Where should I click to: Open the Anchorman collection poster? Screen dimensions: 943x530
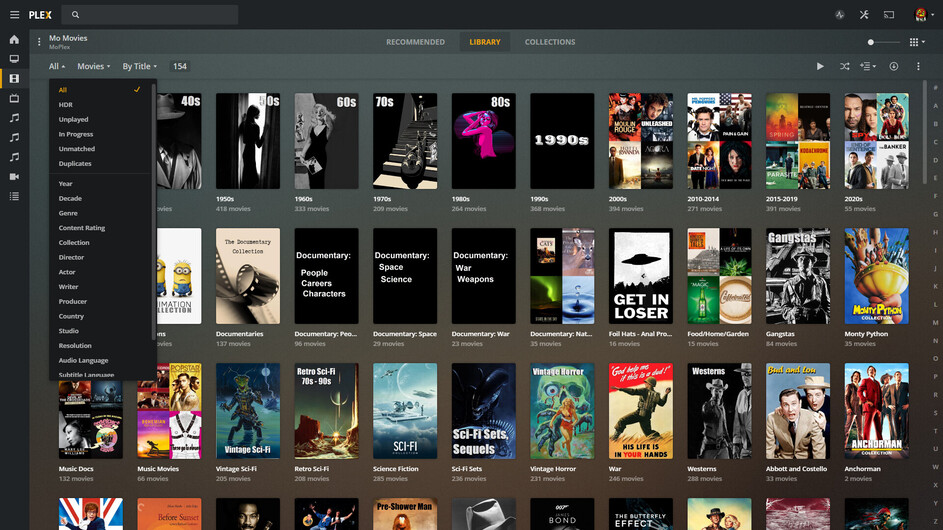pos(876,411)
